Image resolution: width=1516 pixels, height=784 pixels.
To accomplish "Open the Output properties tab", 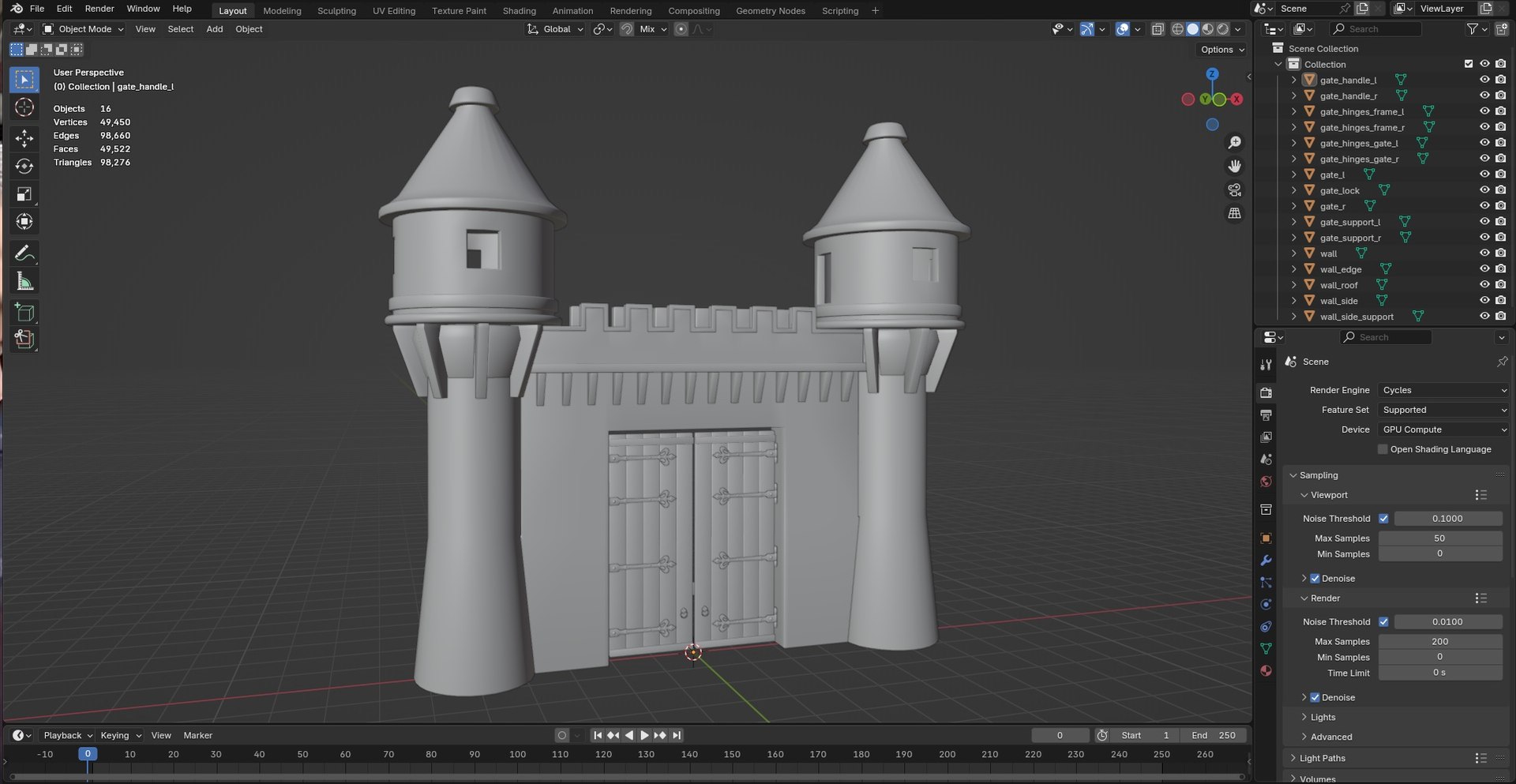I will click(1266, 415).
